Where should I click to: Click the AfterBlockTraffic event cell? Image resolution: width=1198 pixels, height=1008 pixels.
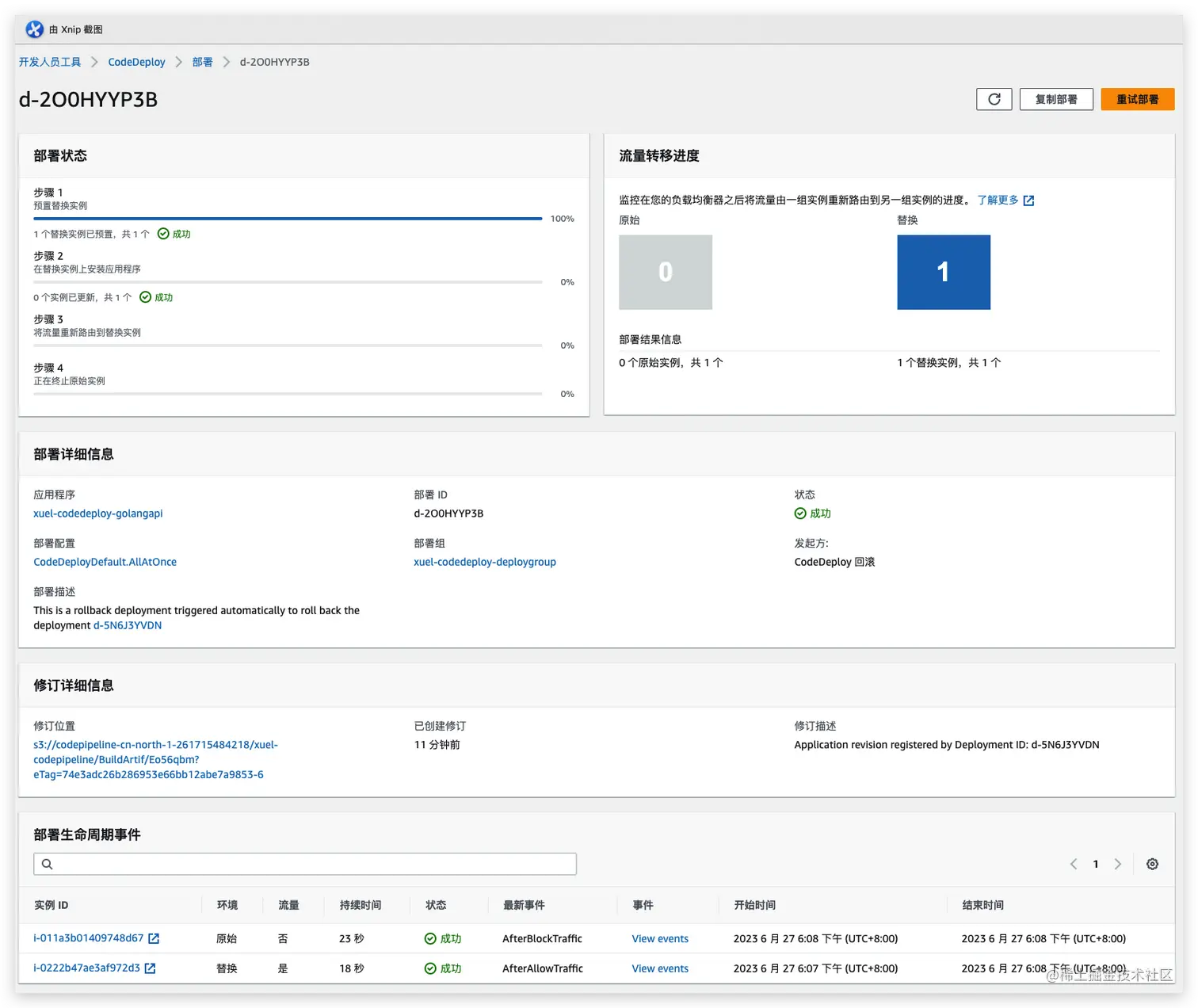click(x=542, y=938)
